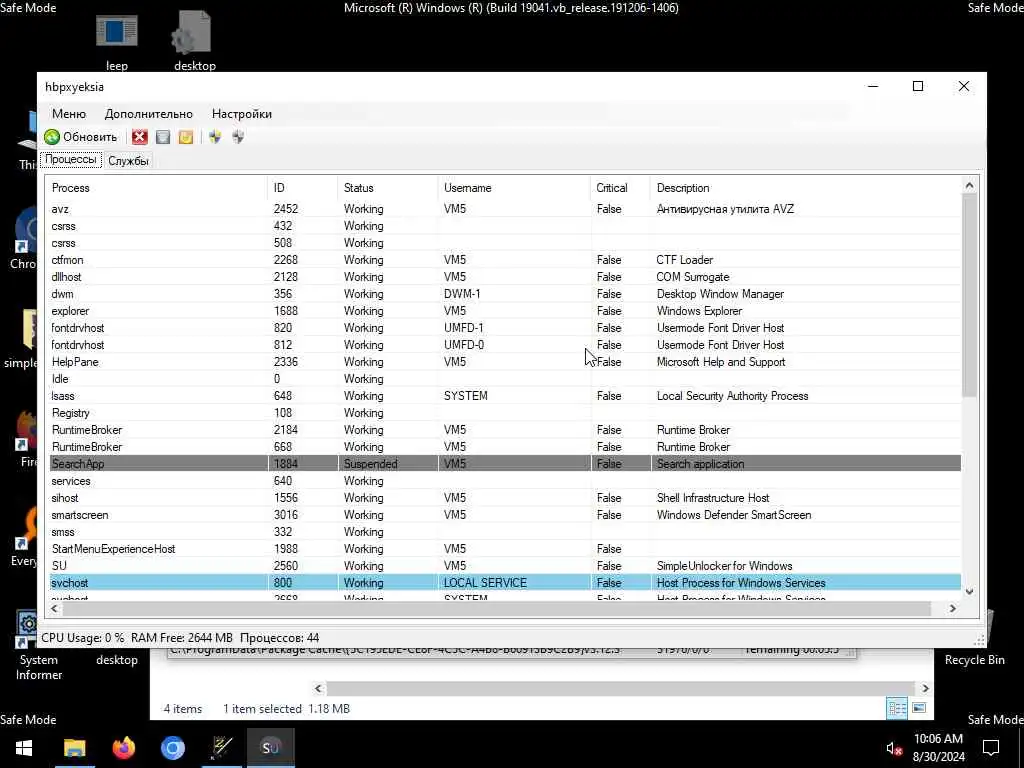1024x768 pixels.
Task: Switch Explorer window to large icons view
Action: point(919,708)
